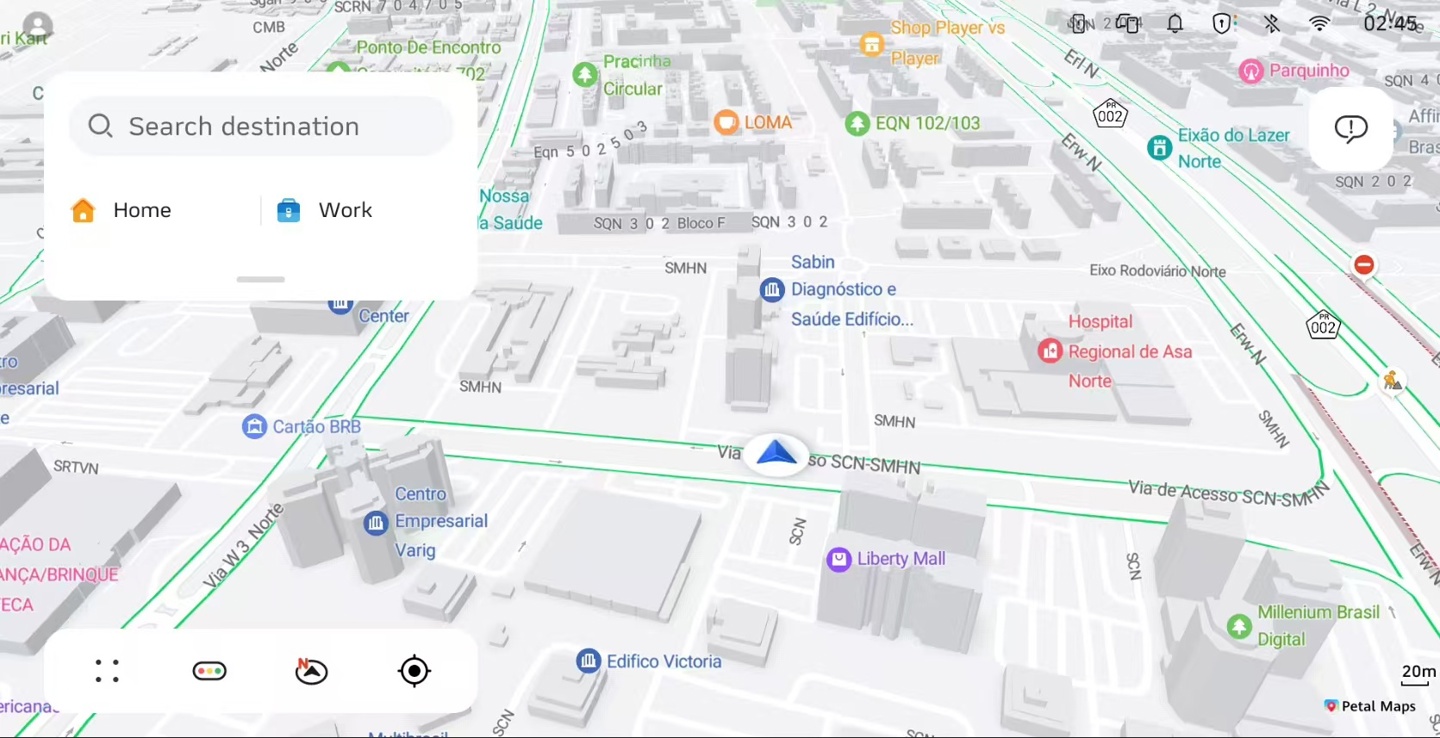Tap the Search destination field
1440x738 pixels.
[261, 126]
